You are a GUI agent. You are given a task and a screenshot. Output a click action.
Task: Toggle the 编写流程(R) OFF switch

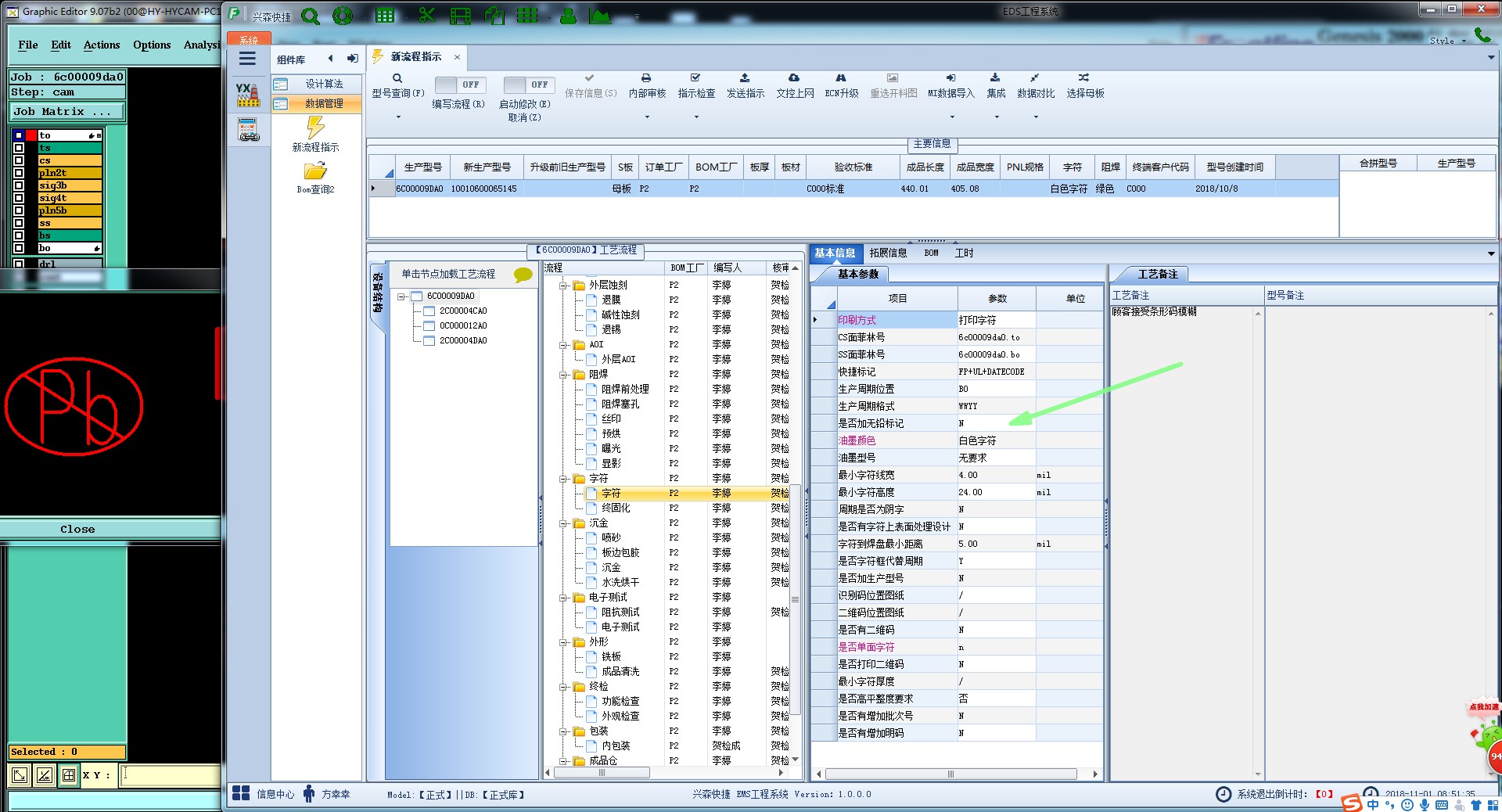click(x=459, y=84)
